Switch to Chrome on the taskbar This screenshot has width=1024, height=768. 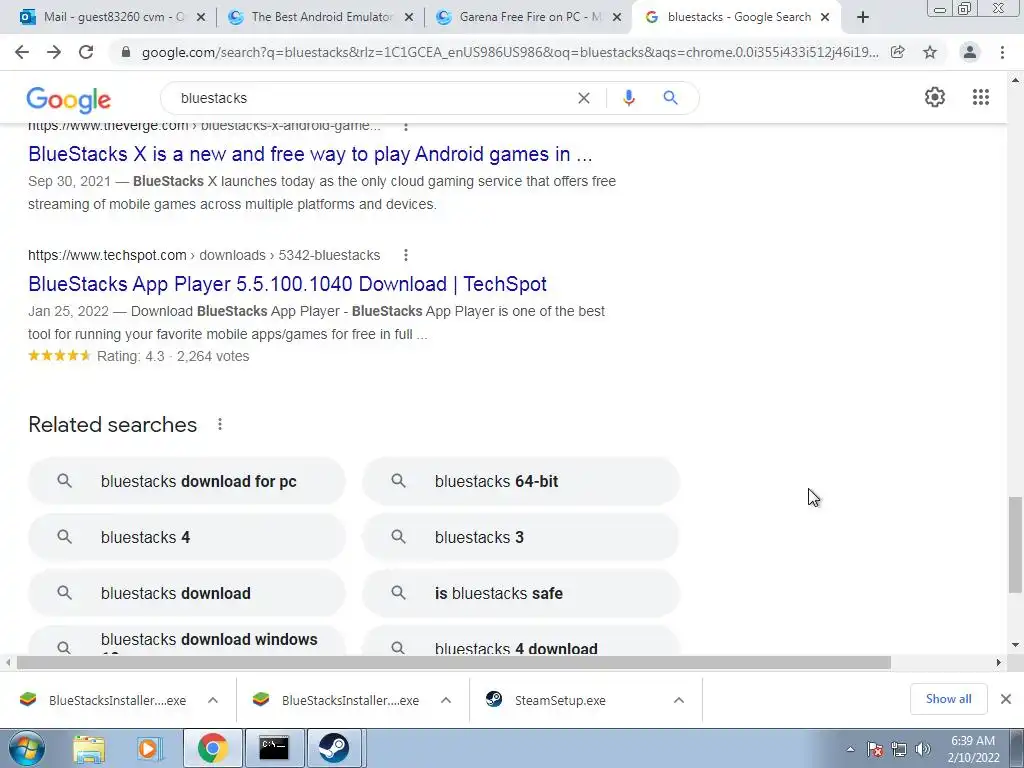pos(212,748)
